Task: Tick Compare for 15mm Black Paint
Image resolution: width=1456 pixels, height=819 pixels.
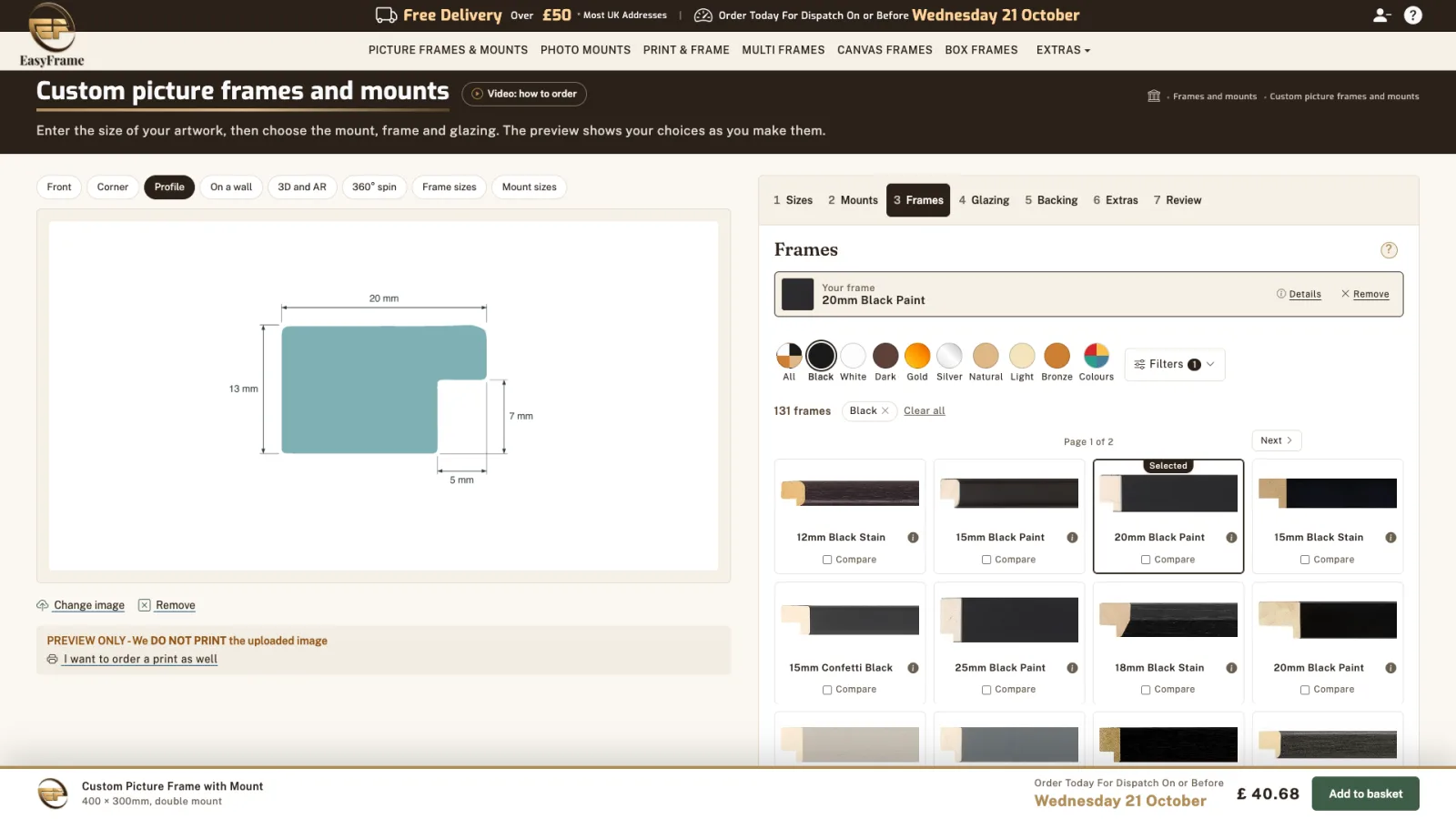Action: coord(986,560)
